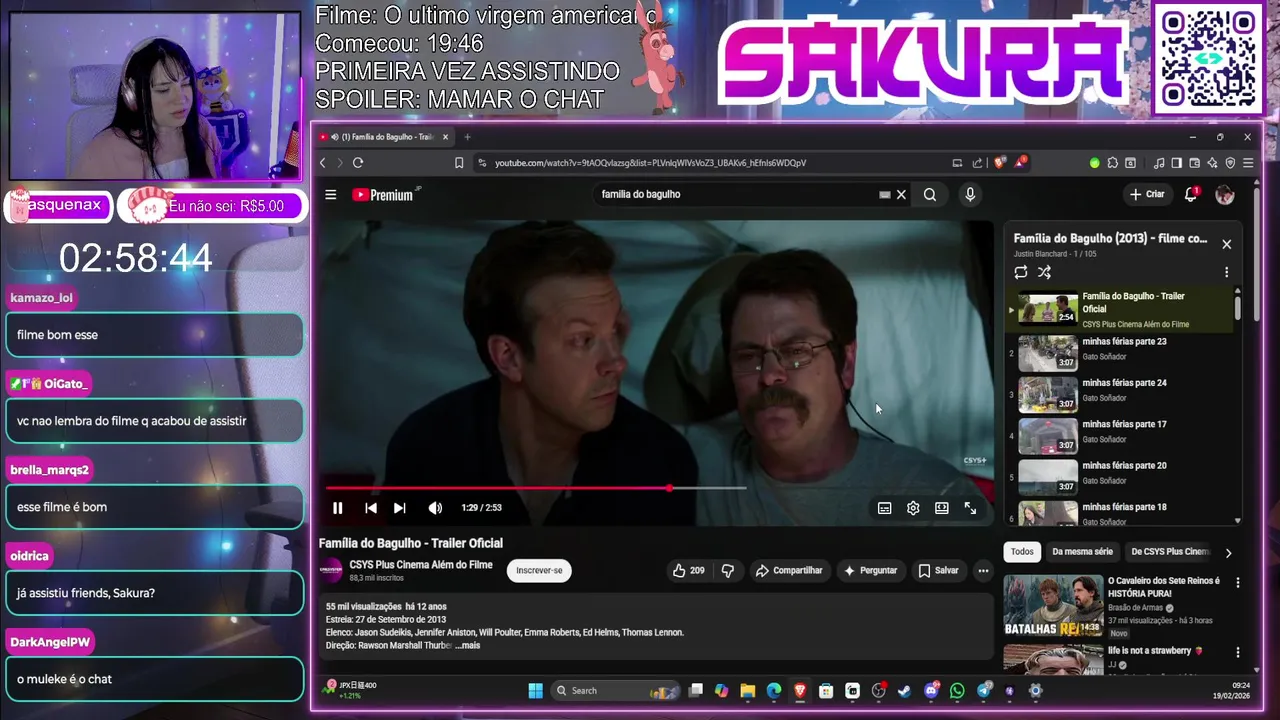Click the Perguntar button
The width and height of the screenshot is (1280, 720).
click(870, 570)
